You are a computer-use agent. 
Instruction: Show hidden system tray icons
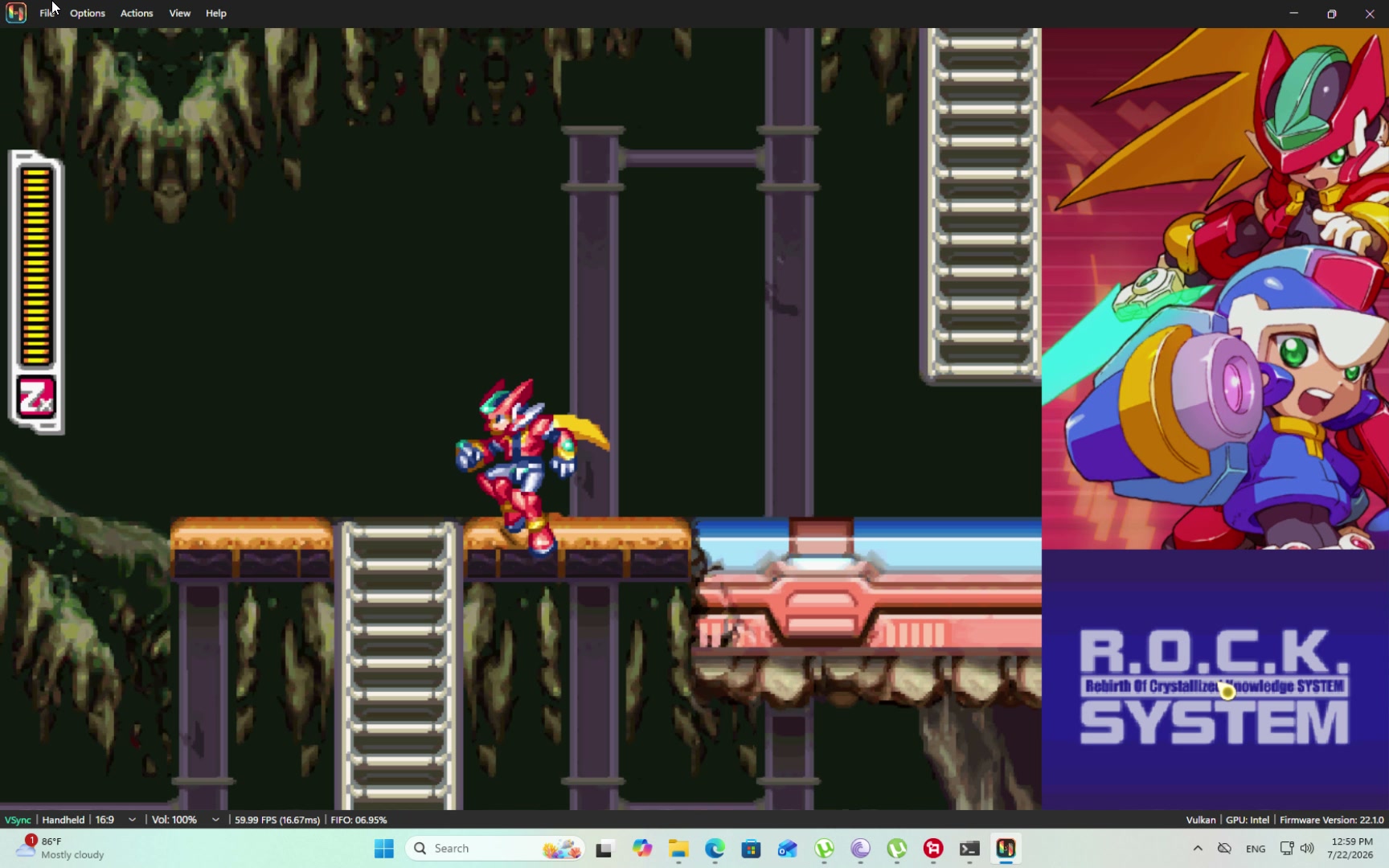1198,849
